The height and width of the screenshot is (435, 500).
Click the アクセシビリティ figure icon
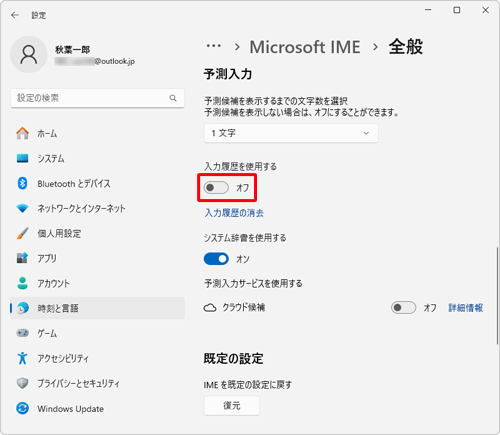(22, 358)
